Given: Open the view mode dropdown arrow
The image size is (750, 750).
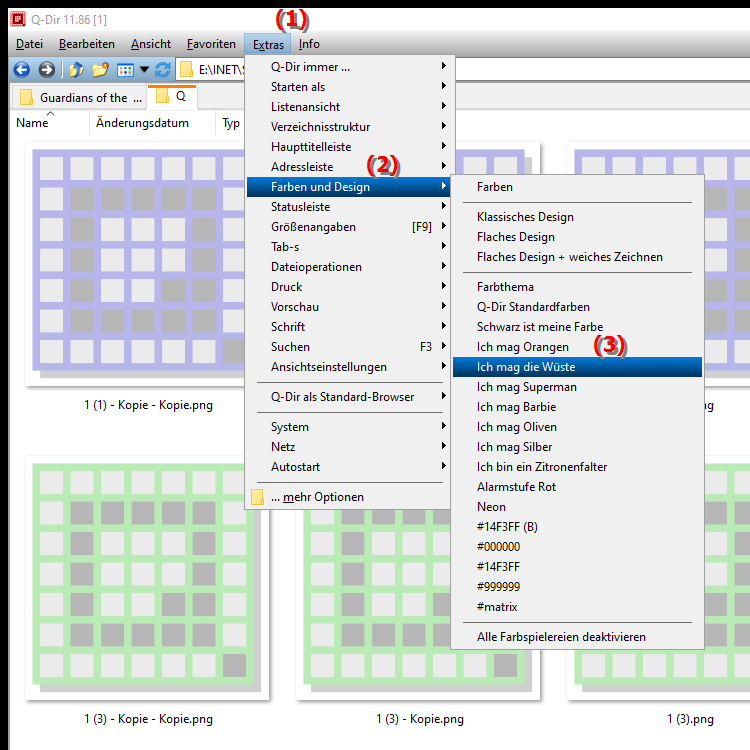Looking at the screenshot, I should (x=144, y=70).
